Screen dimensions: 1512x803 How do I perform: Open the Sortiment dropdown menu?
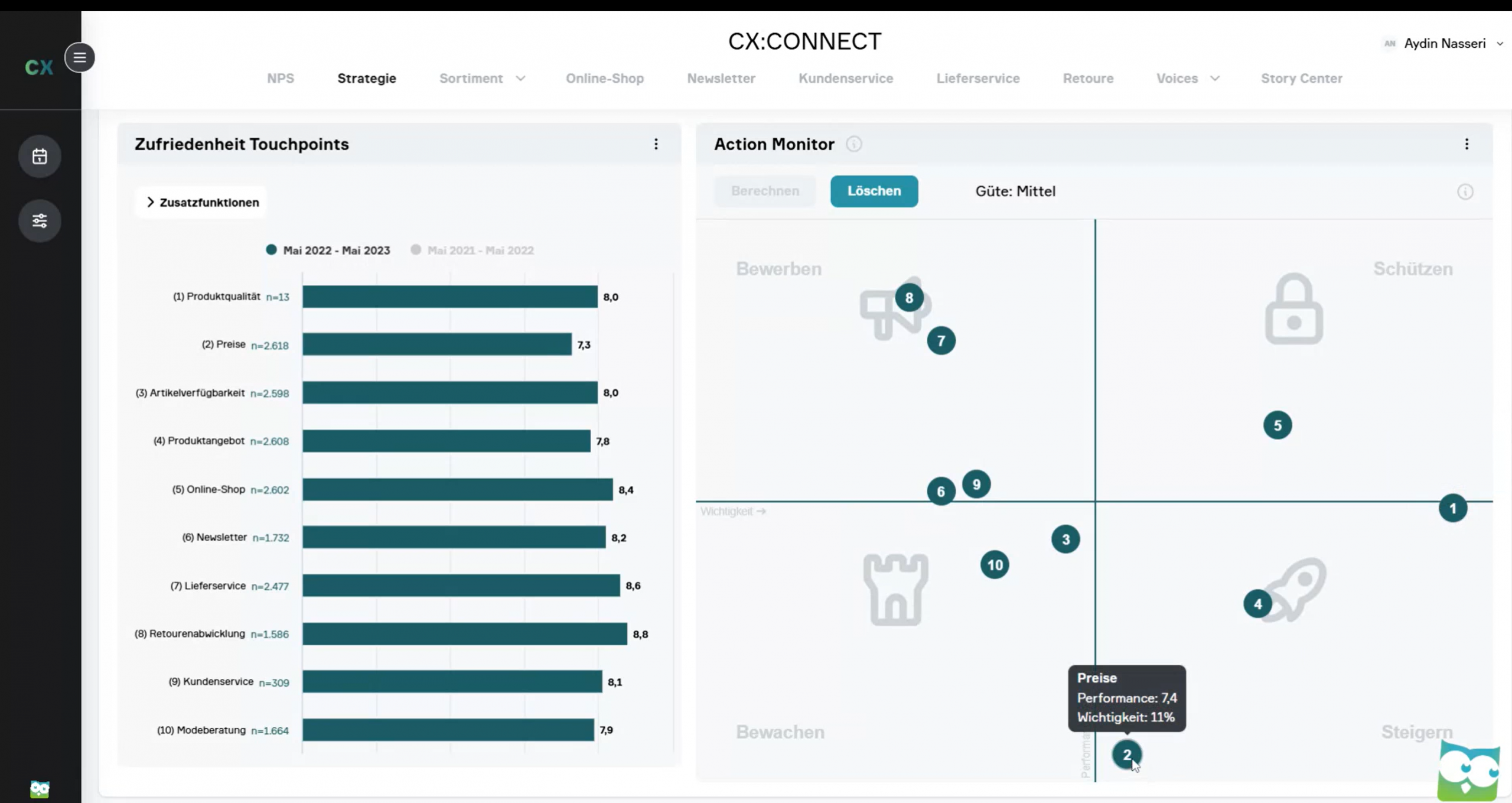tap(482, 78)
